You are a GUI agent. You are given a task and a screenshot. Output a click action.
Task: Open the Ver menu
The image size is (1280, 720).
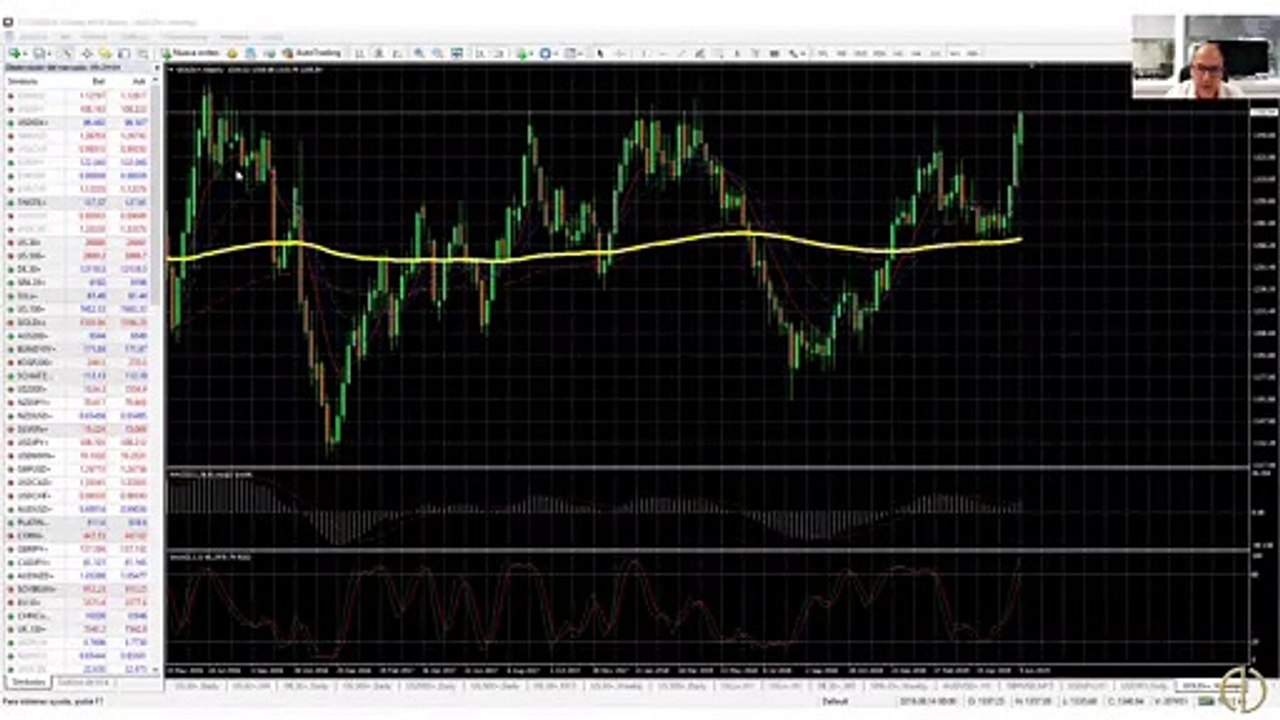pyautogui.click(x=64, y=37)
